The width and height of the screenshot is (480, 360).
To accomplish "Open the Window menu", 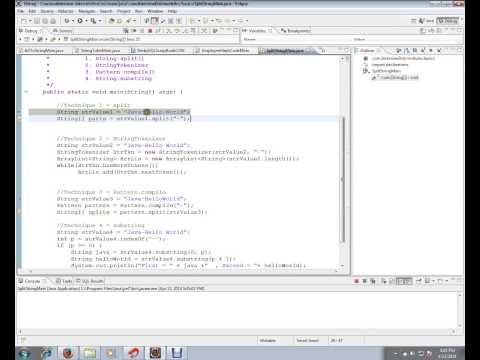I will pyautogui.click(x=155, y=11).
